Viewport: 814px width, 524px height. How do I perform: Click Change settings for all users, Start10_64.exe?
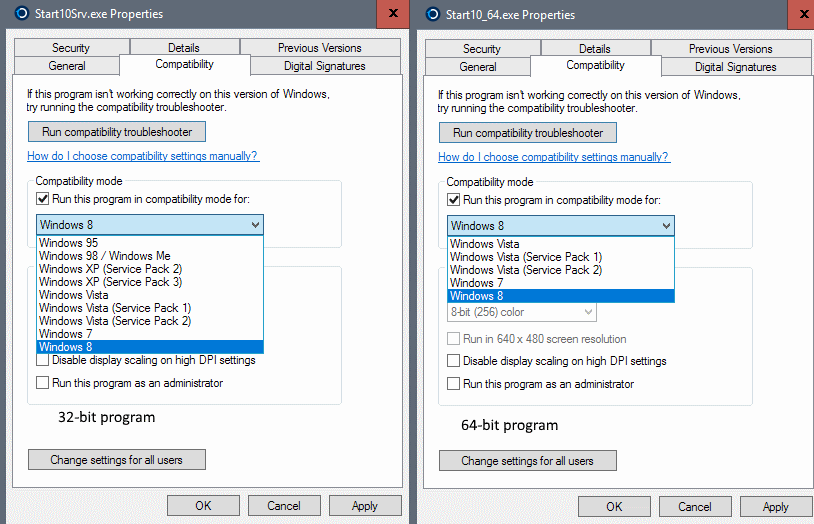tap(528, 461)
